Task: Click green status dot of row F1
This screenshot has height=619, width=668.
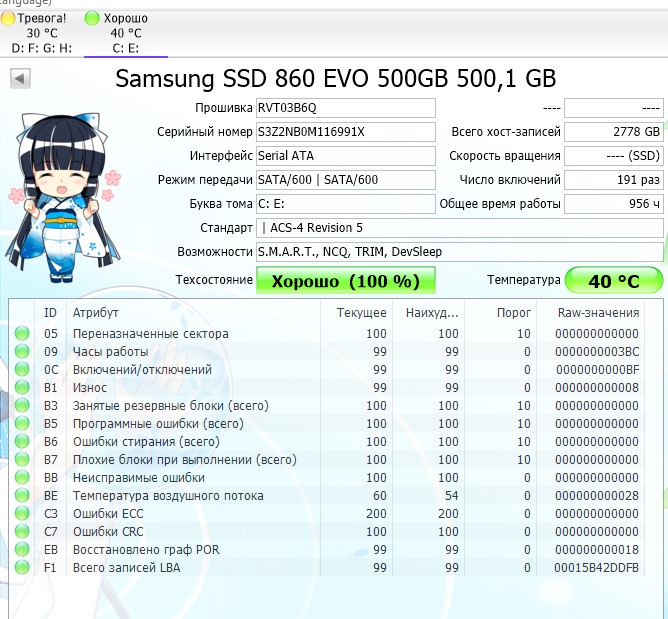Action: (x=22, y=567)
